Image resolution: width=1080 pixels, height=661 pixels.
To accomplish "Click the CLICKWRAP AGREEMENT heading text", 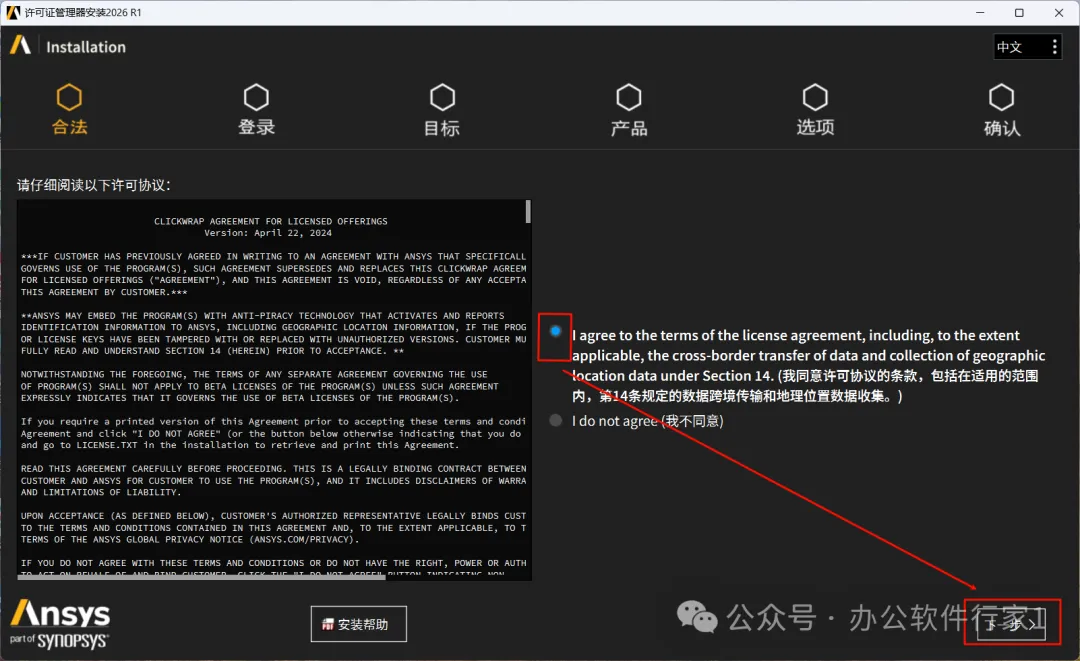I will [271, 221].
